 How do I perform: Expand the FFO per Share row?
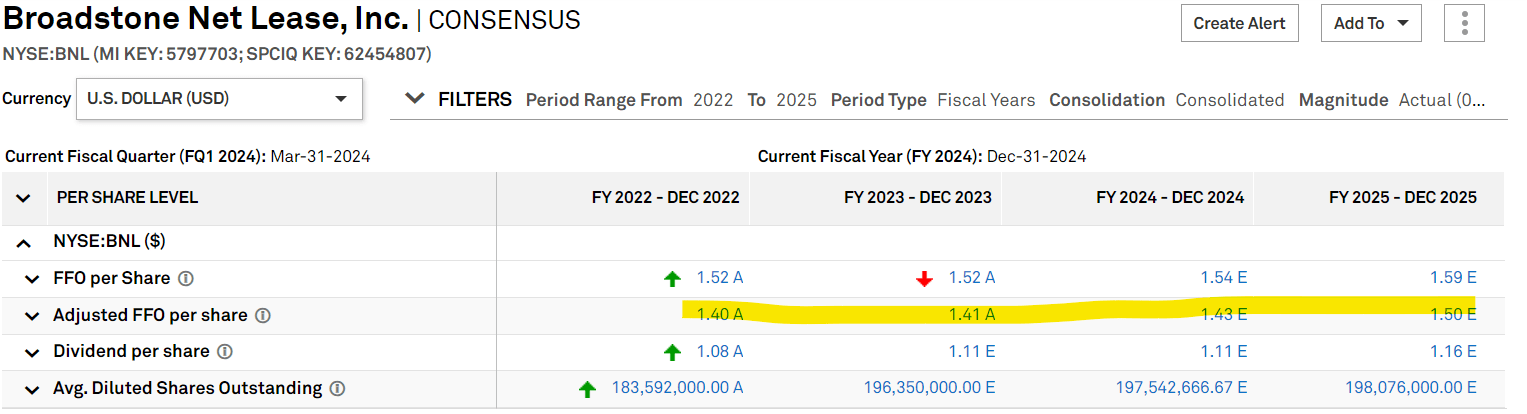[33, 279]
